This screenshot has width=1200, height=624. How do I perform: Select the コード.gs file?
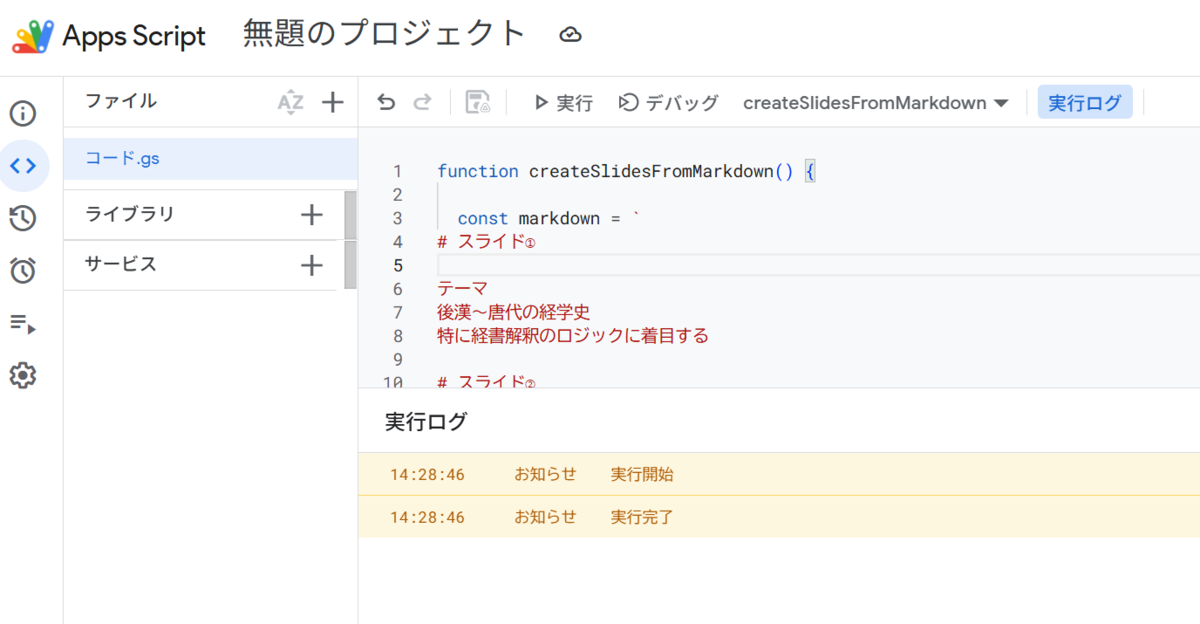tap(210, 159)
